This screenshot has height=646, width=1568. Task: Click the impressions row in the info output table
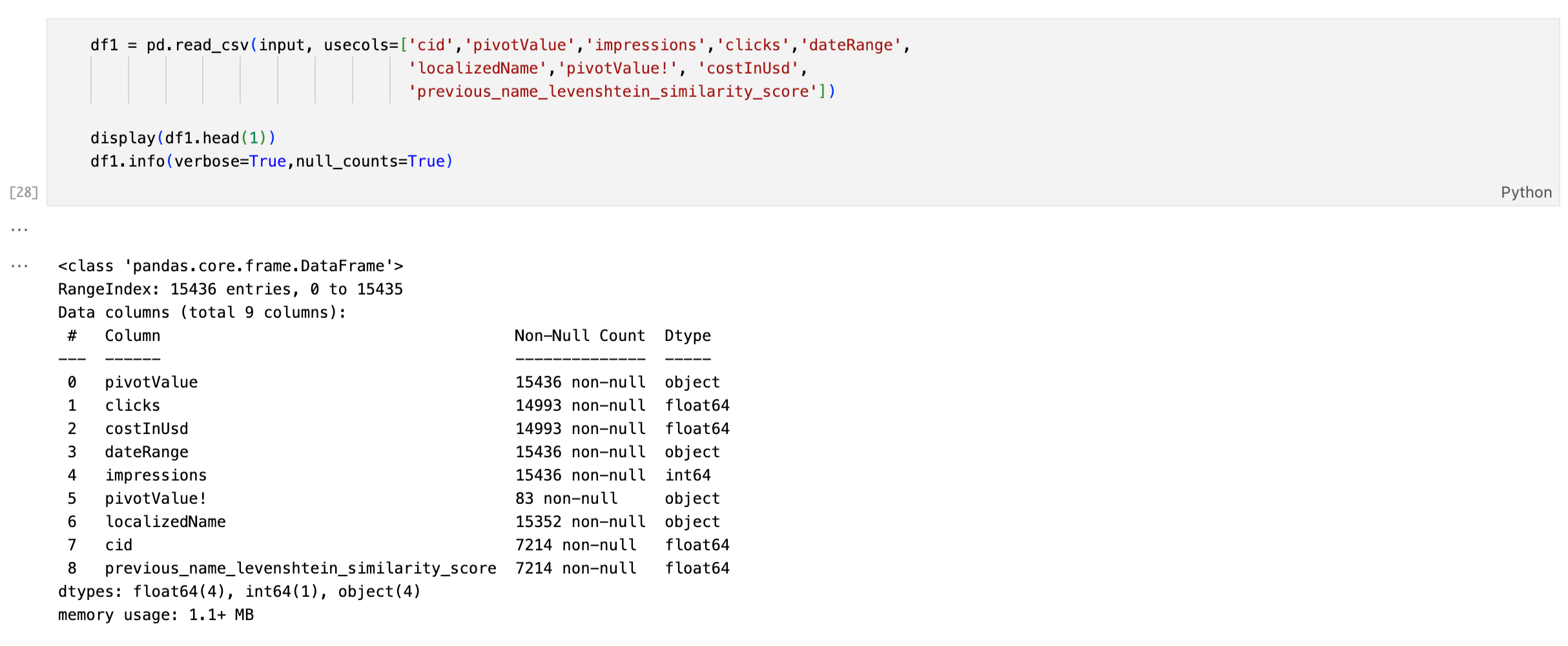coord(156,475)
